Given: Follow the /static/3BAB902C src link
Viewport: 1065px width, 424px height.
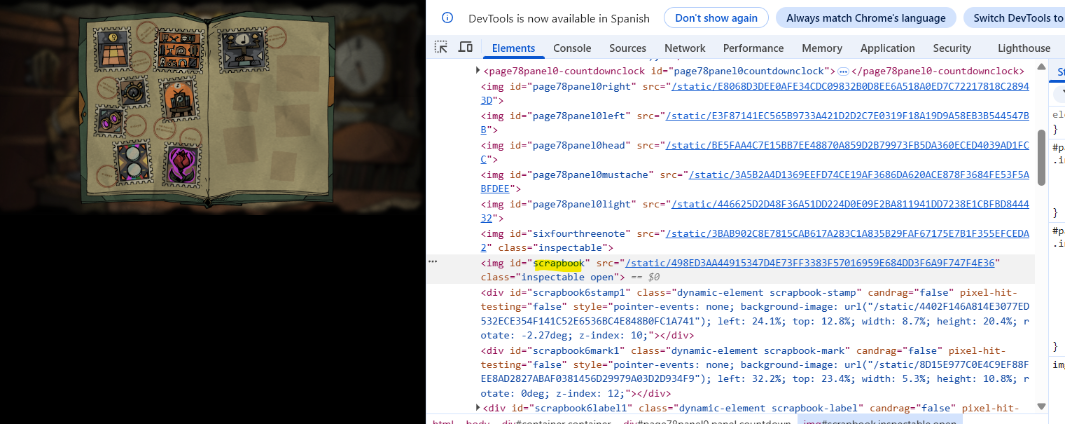Looking at the screenshot, I should click(x=847, y=233).
